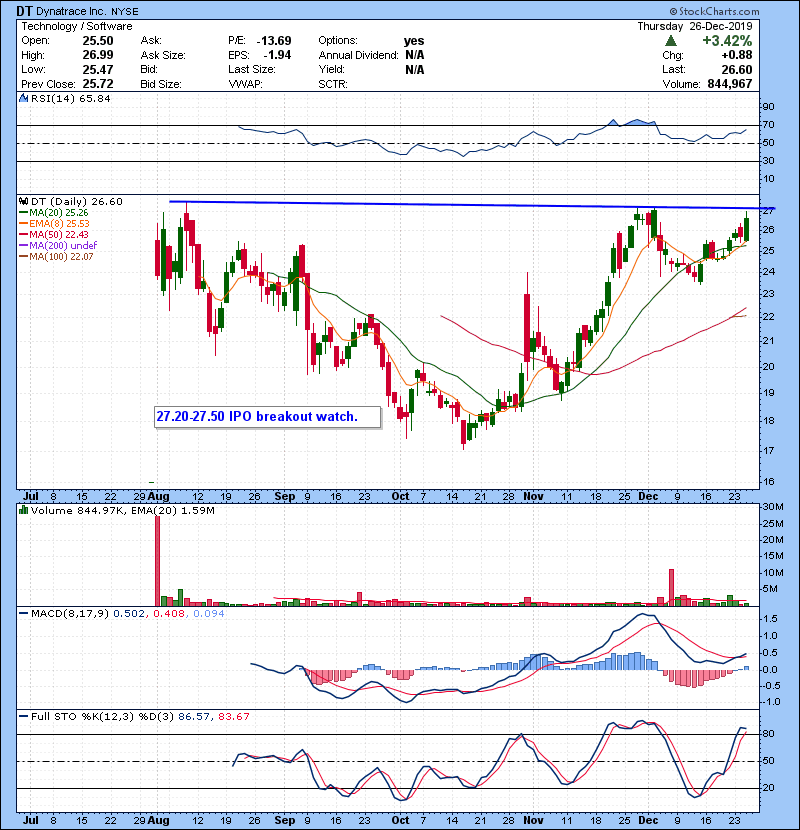The height and width of the screenshot is (830, 800).
Task: Click the RSI line chart icon
Action: click(23, 98)
